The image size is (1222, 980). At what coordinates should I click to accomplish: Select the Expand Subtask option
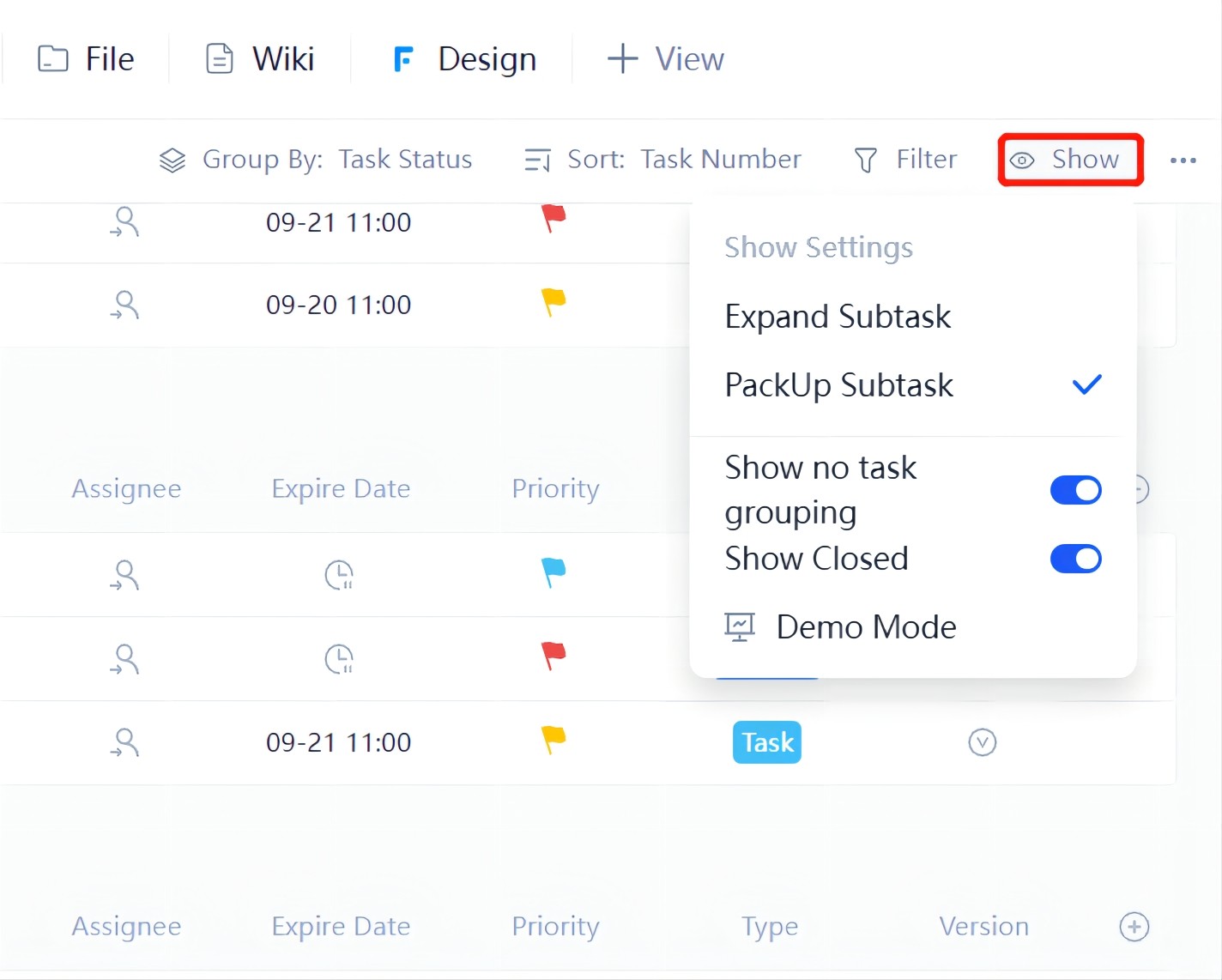[838, 317]
